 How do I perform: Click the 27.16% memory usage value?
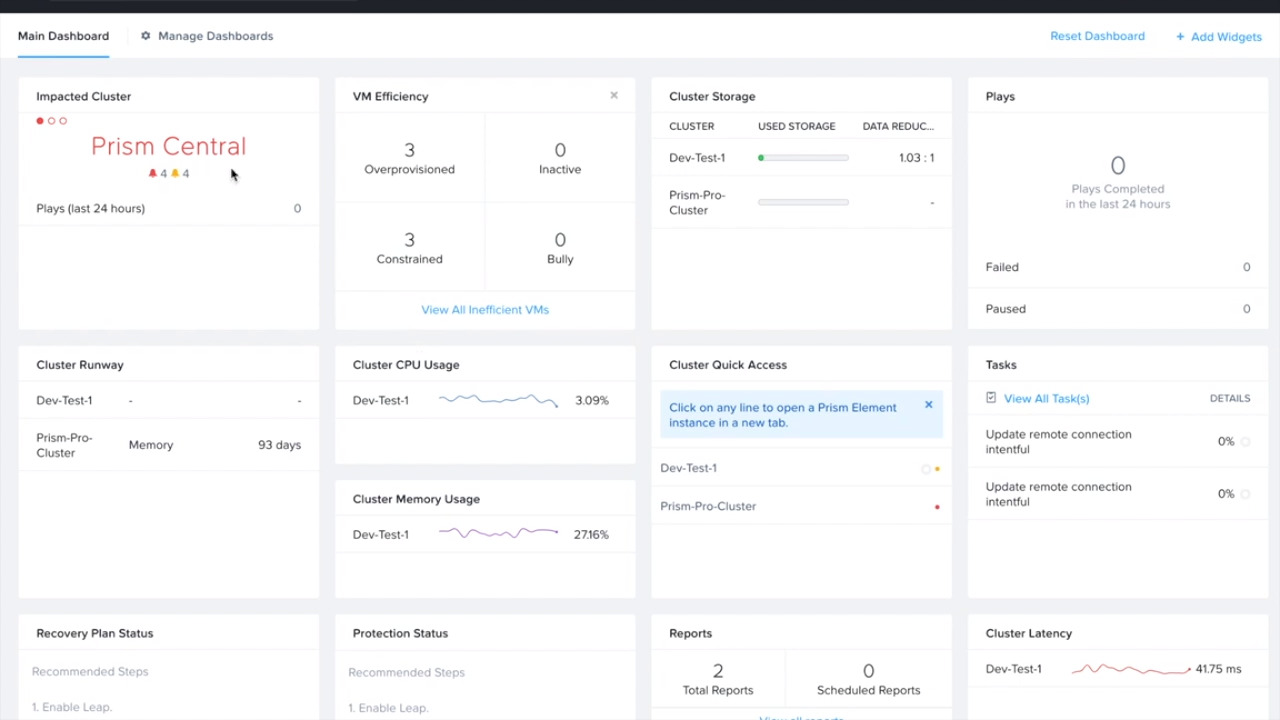[591, 534]
